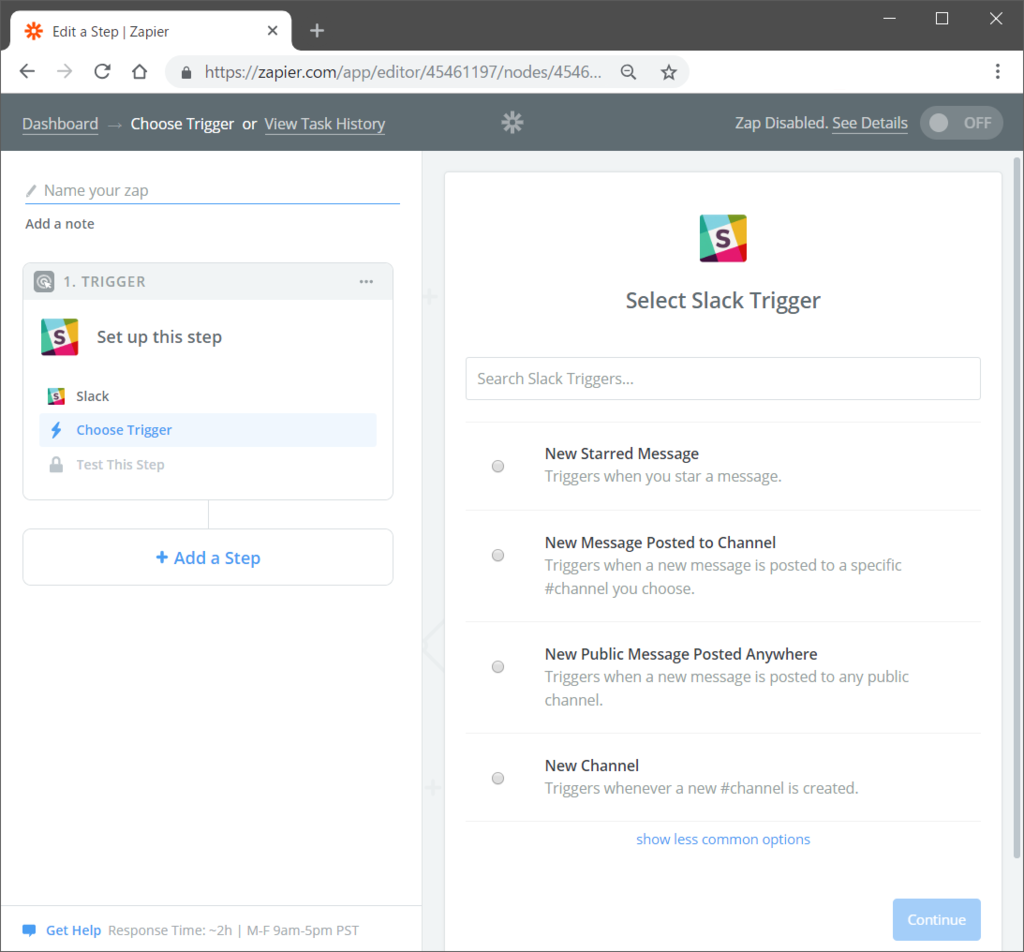Screen dimensions: 1024x952
Task: Select Choose Trigger in step list
Action: click(208, 430)
